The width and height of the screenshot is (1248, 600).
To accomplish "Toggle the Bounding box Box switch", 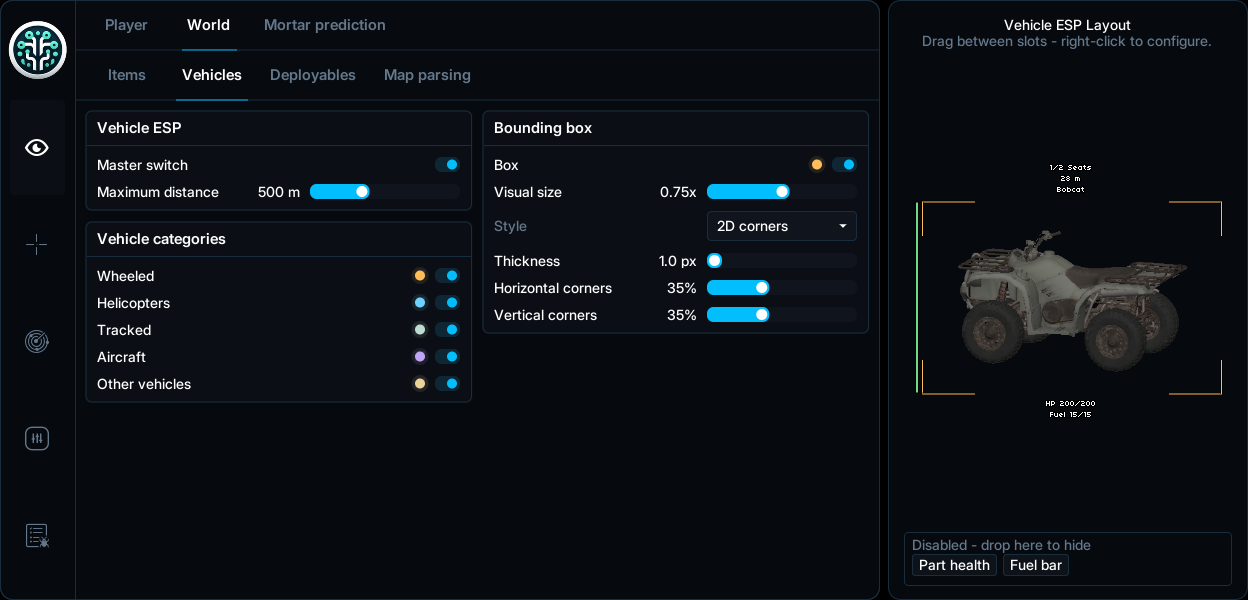I will [x=844, y=165].
